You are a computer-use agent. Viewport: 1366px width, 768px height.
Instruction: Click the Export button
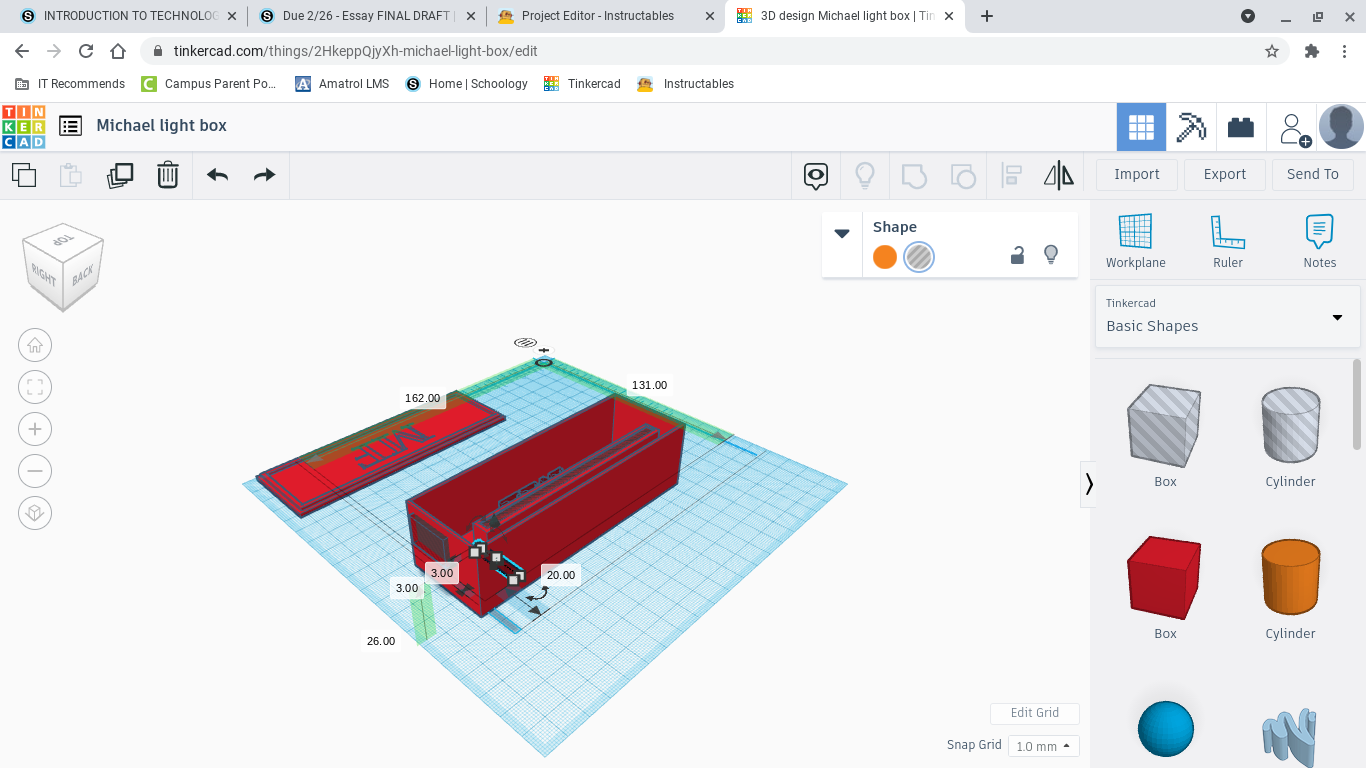click(1225, 174)
